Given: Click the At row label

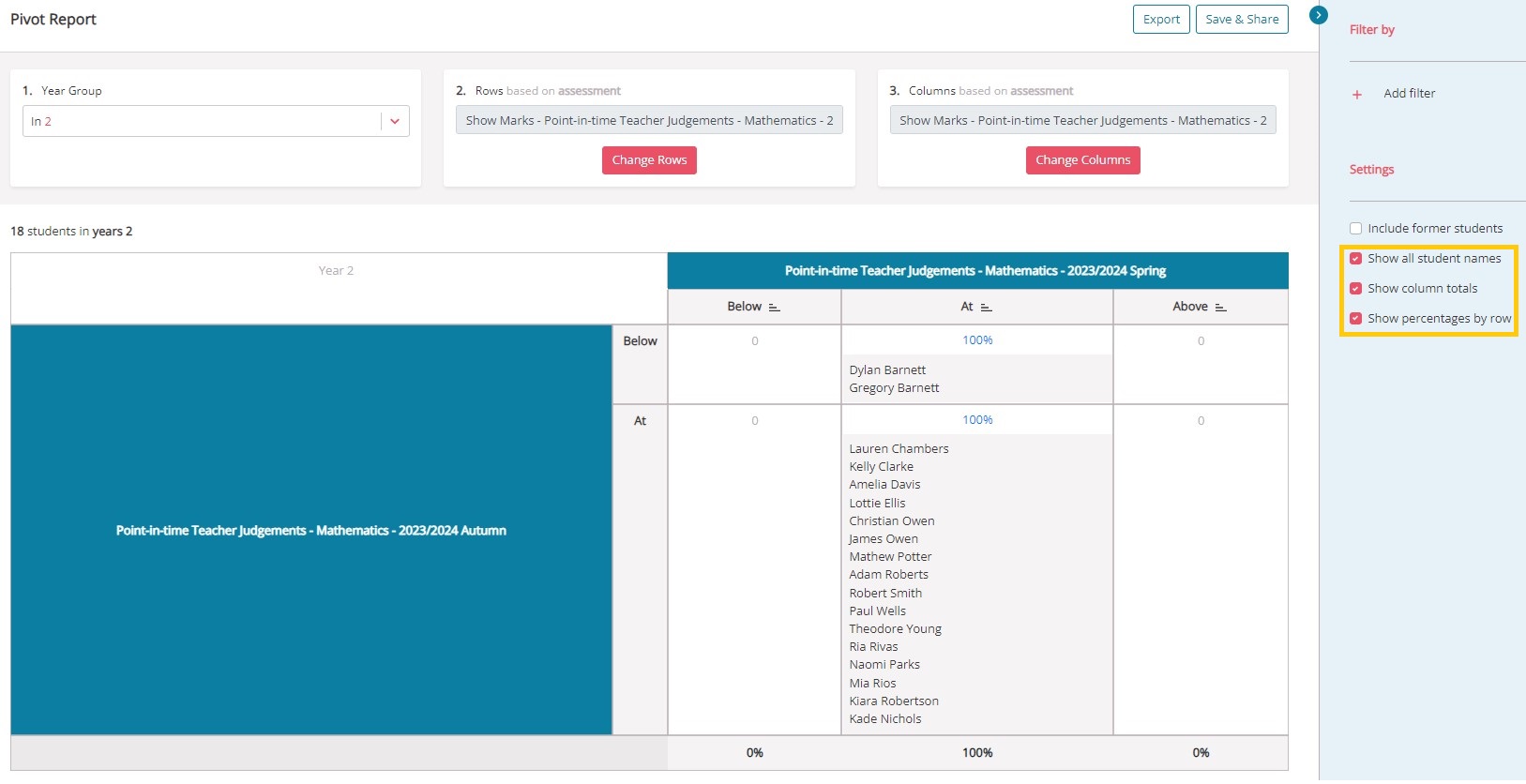Looking at the screenshot, I should pos(640,421).
